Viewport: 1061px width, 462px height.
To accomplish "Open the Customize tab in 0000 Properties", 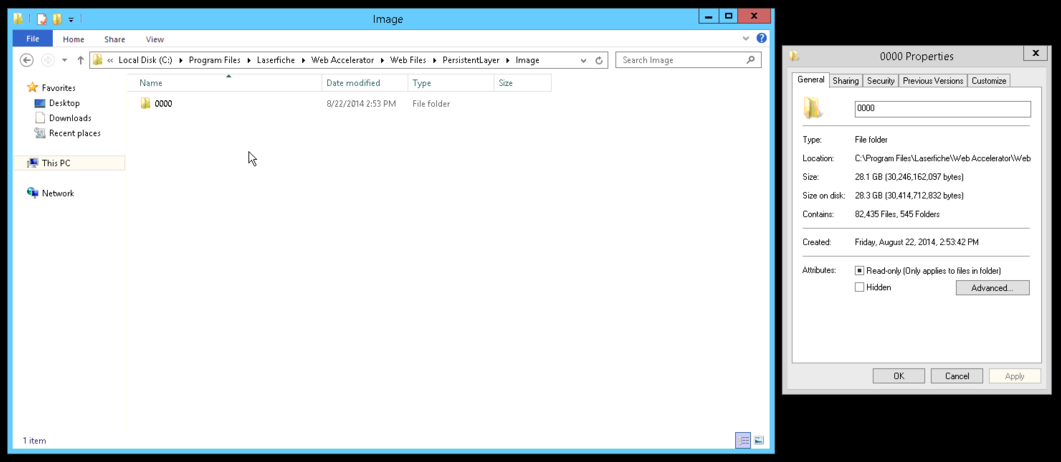I will [x=989, y=80].
